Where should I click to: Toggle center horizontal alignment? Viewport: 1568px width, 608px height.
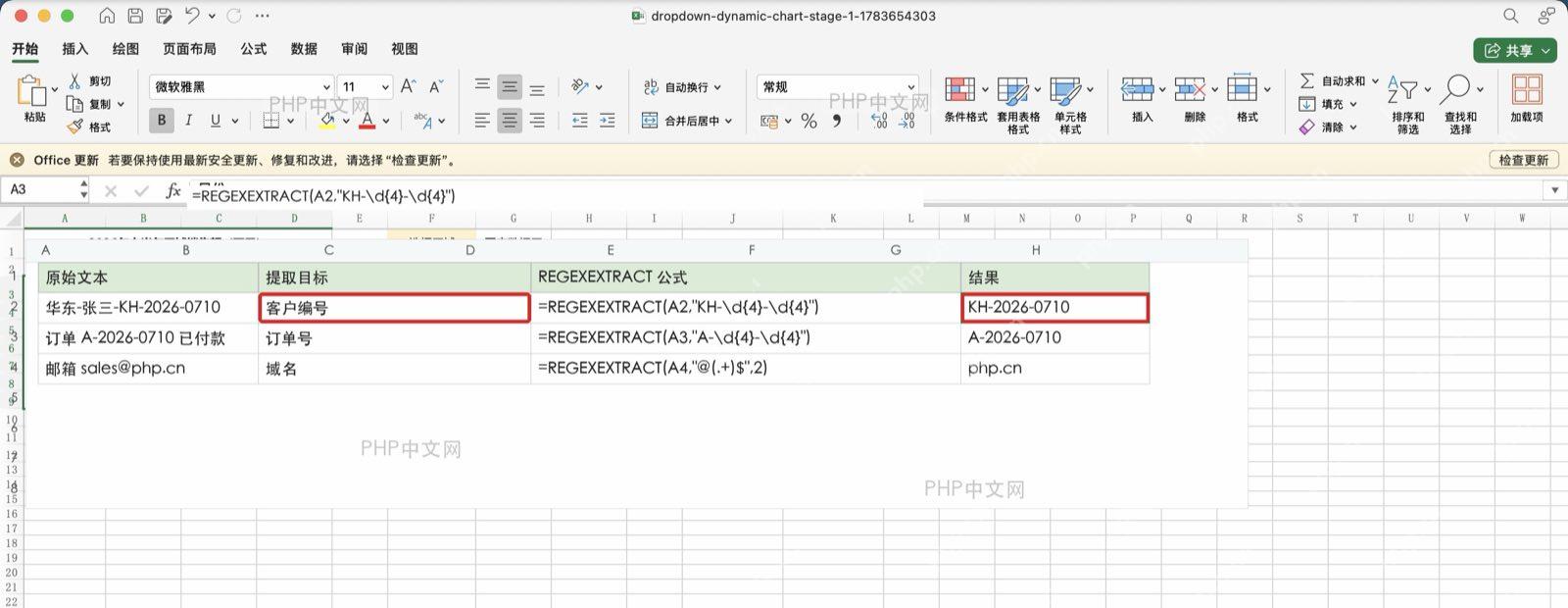[510, 120]
